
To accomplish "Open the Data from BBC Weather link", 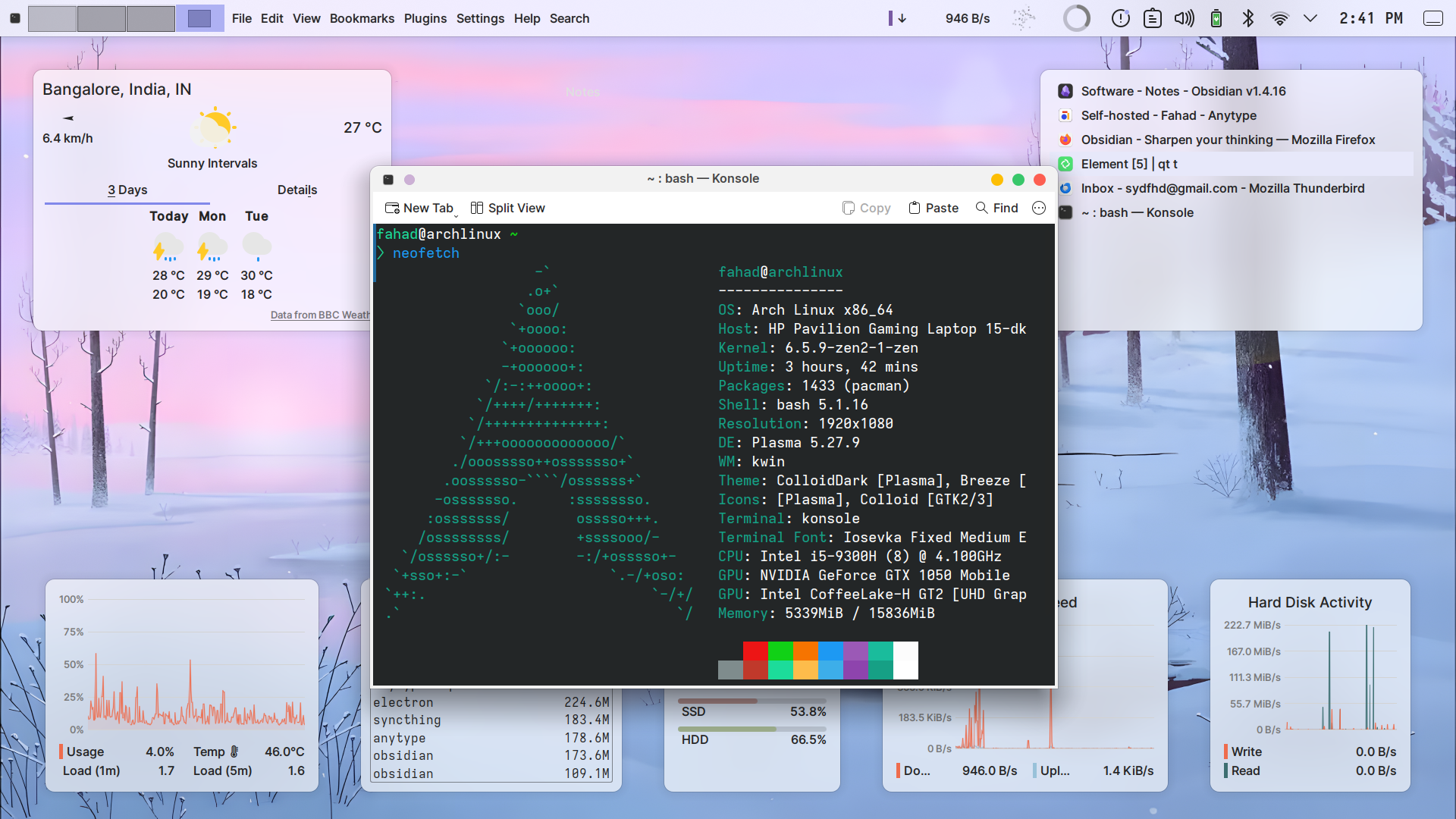I will (x=320, y=315).
